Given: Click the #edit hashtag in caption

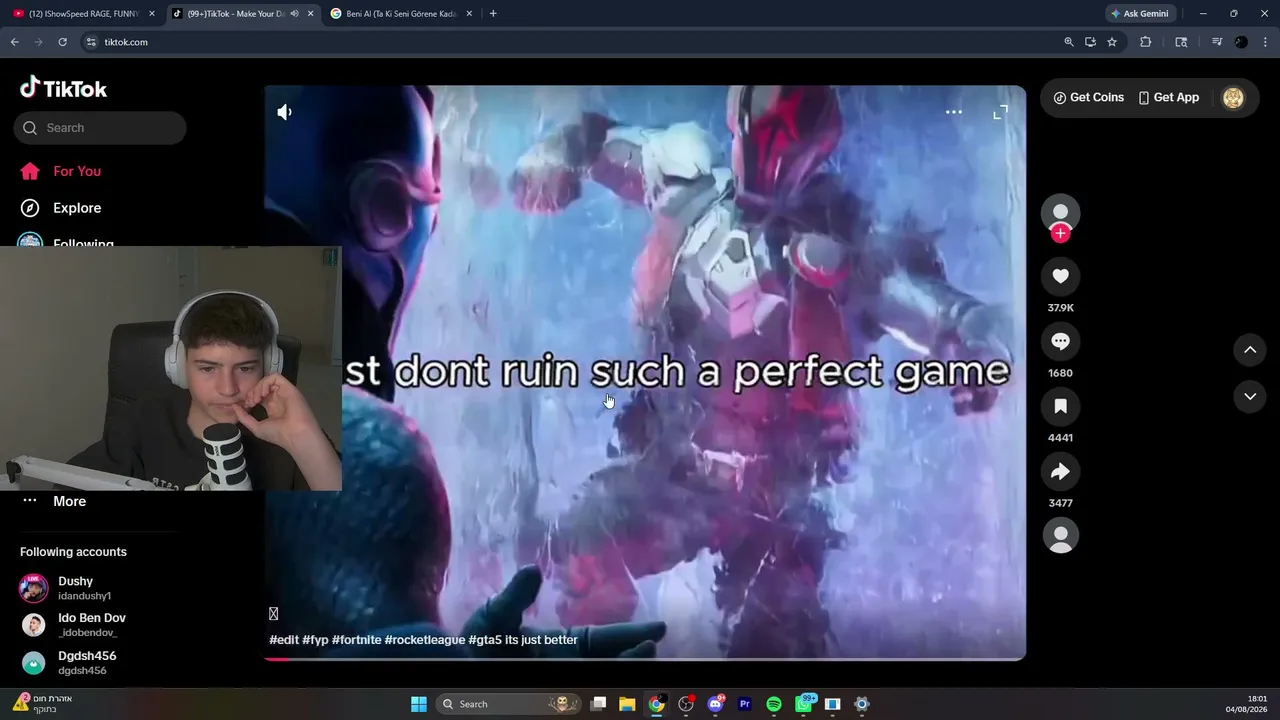Looking at the screenshot, I should [284, 640].
